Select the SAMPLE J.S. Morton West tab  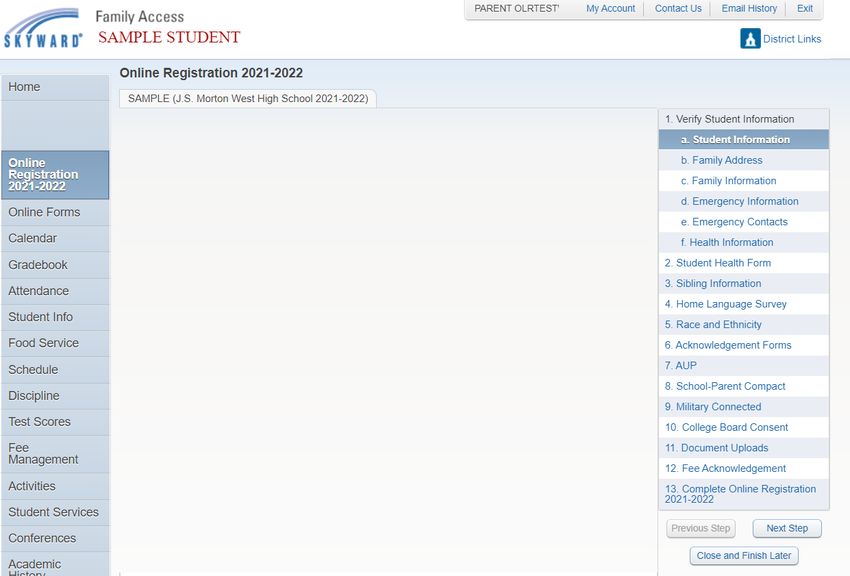tap(248, 99)
